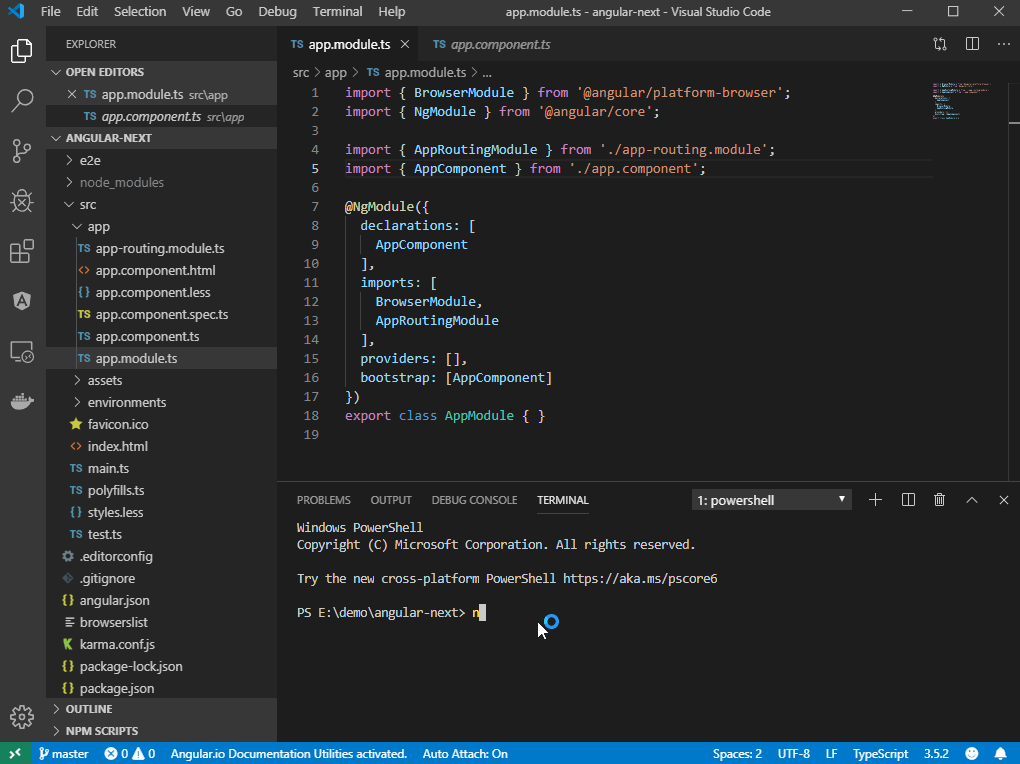Click the remote window indicator in status bar

pos(16,754)
